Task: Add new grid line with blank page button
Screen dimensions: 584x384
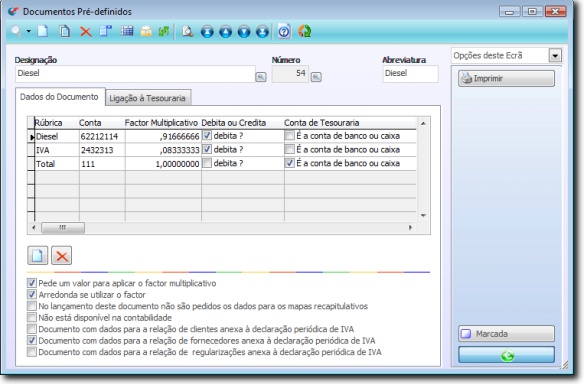Action: [x=38, y=256]
